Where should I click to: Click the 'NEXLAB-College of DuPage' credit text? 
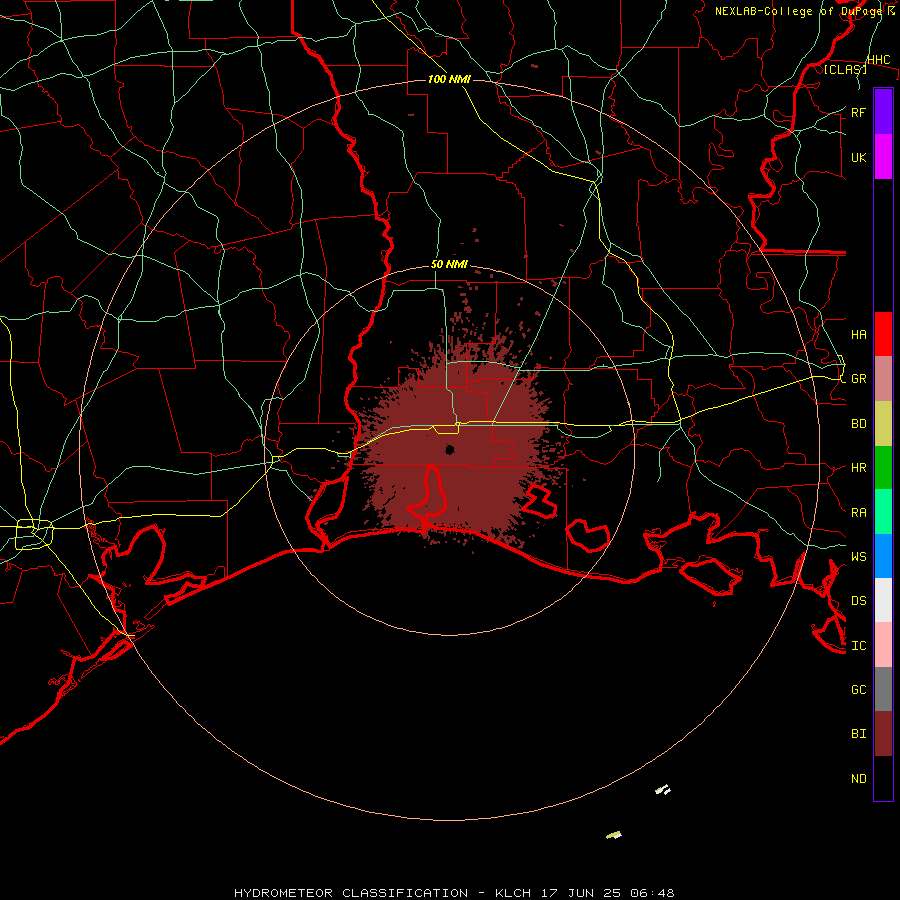(799, 11)
